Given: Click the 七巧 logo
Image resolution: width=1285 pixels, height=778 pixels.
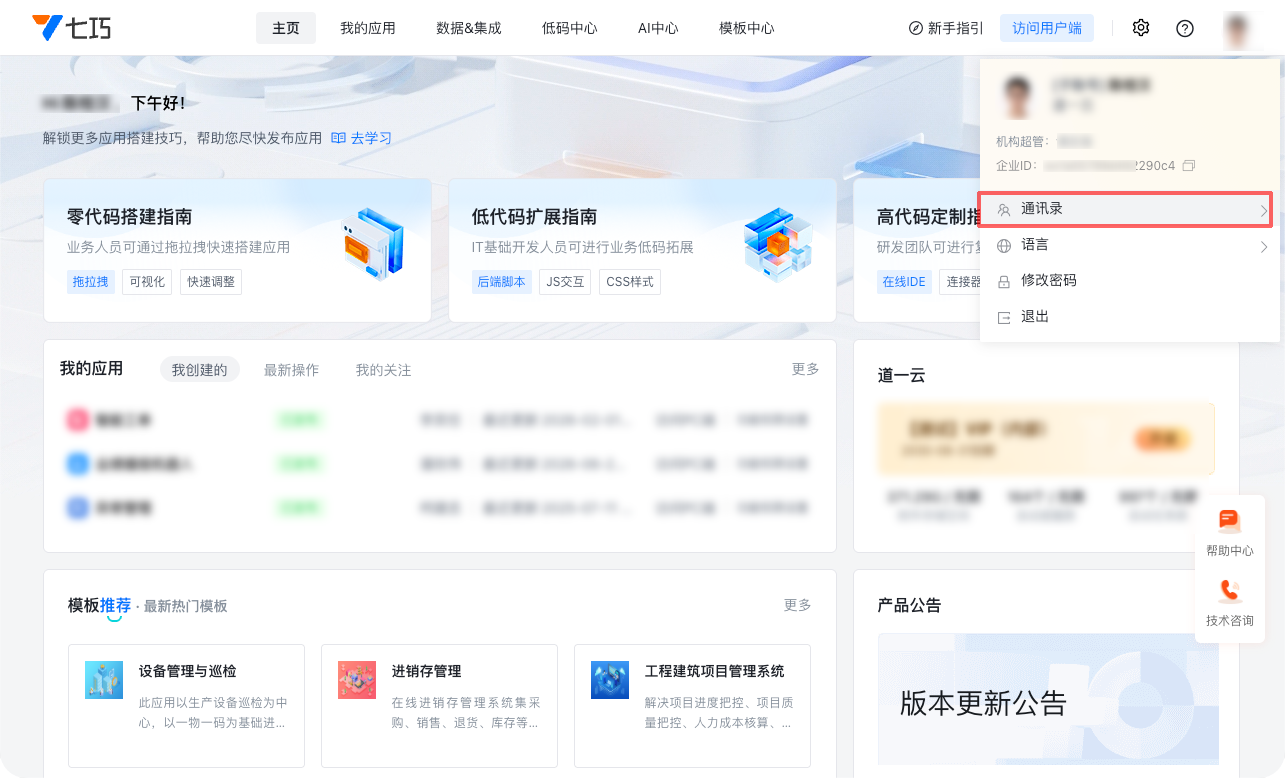Looking at the screenshot, I should point(71,28).
